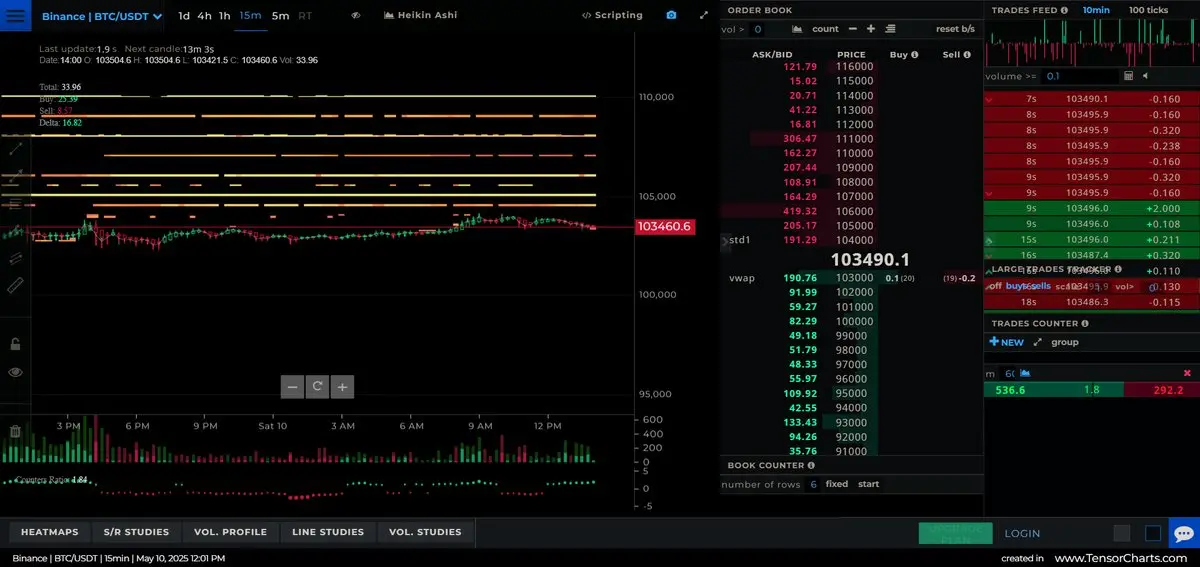Switch order book to count mode
1200x567 pixels.
(x=826, y=29)
